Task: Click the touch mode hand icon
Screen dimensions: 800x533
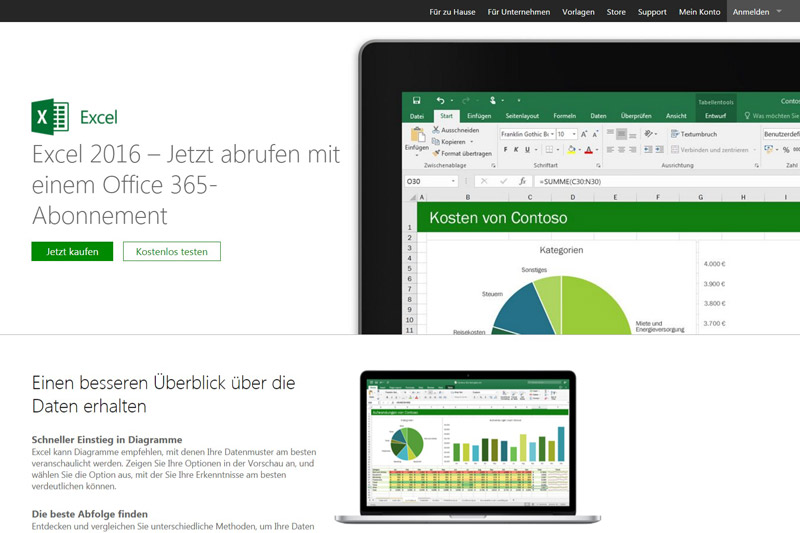Action: coord(492,100)
